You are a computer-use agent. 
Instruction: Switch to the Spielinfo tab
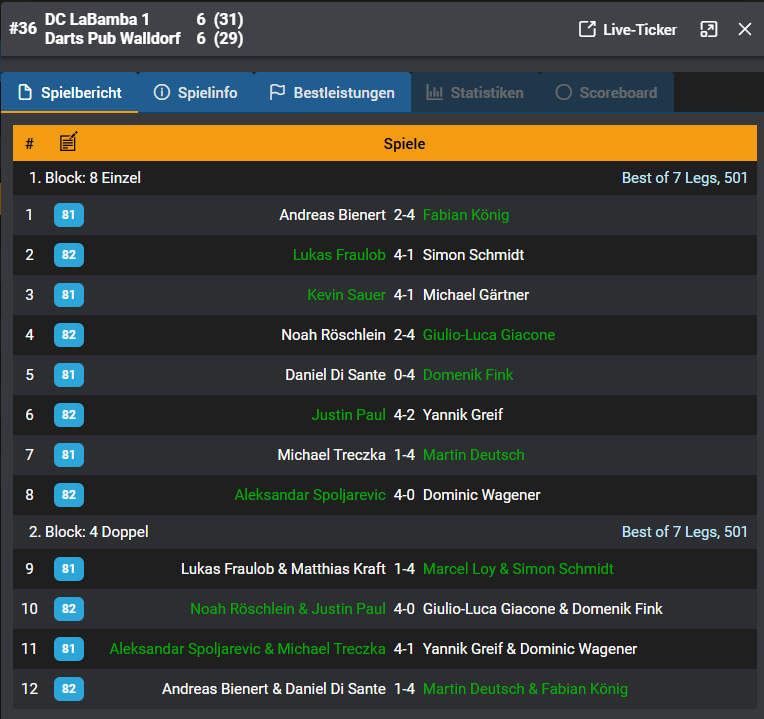196,93
